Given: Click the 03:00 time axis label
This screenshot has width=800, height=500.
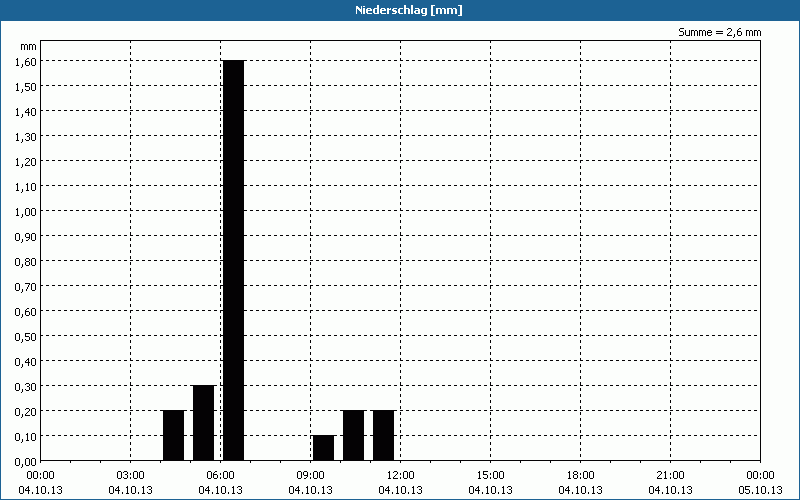Looking at the screenshot, I should (x=131, y=475).
